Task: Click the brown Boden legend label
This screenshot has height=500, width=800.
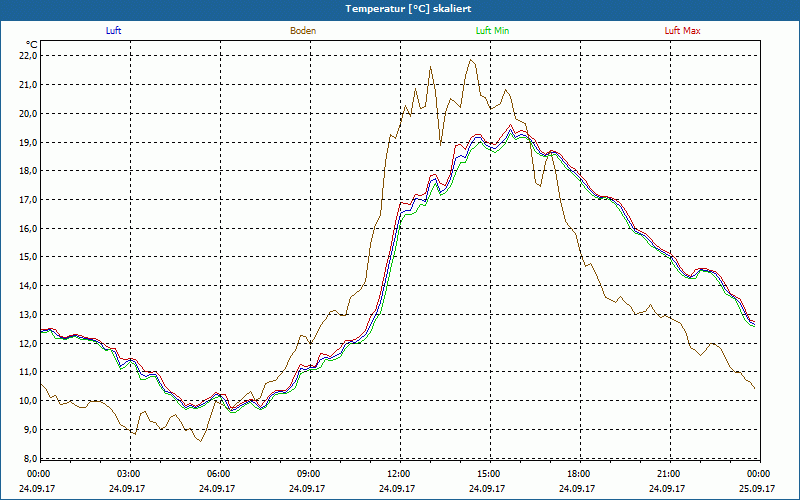Action: coord(303,31)
